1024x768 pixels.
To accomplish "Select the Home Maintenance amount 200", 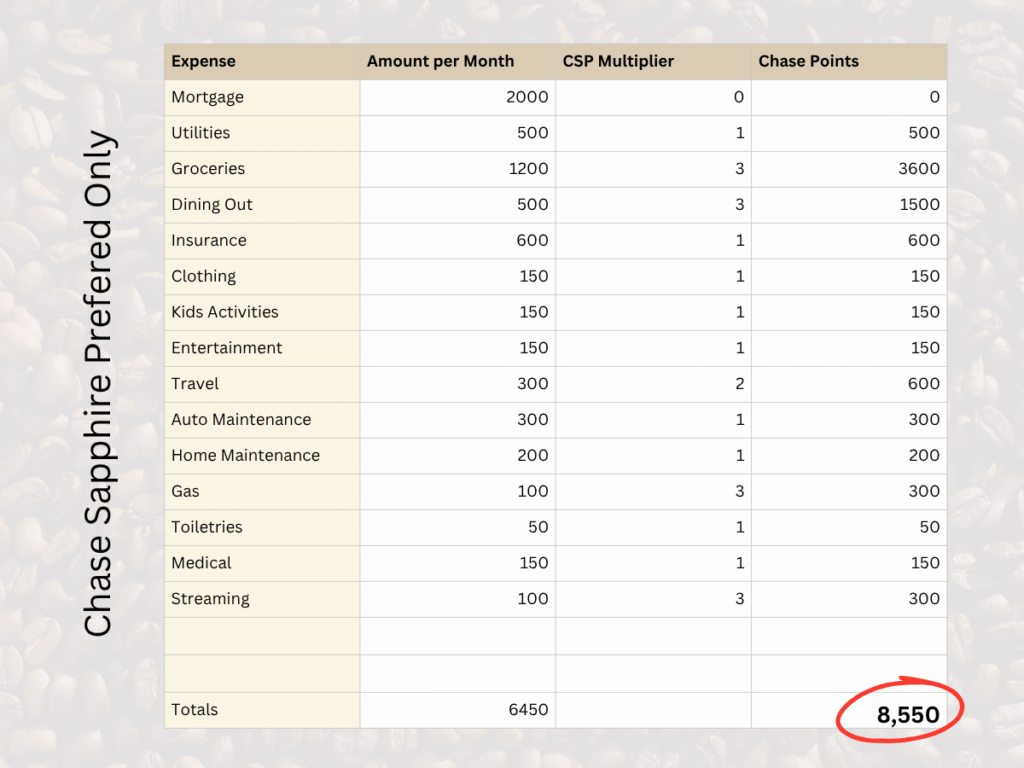I will 532,456.
